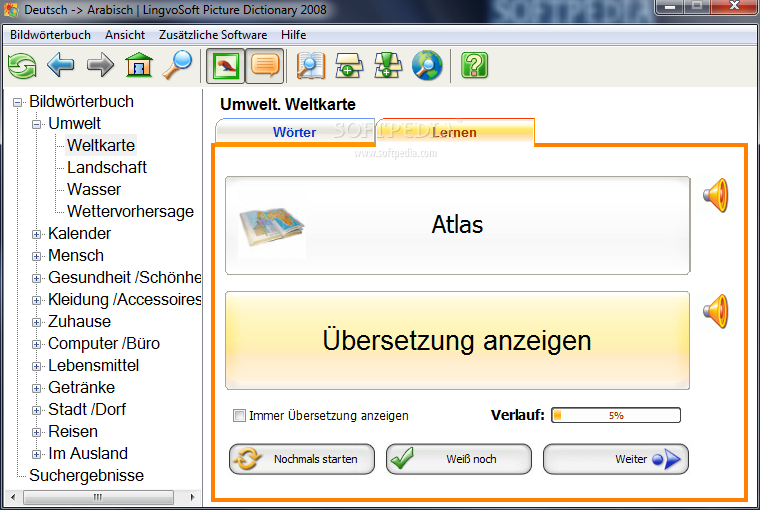The width and height of the screenshot is (760, 510).
Task: Expand the Mensch category
Action: click(x=36, y=256)
